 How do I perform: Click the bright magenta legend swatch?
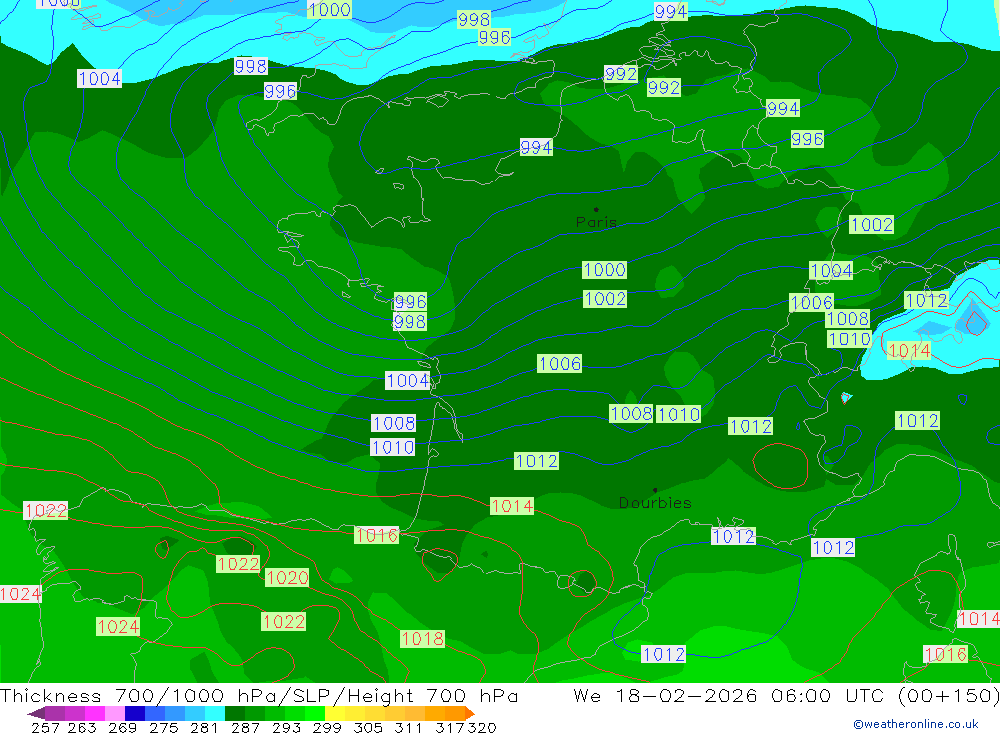[x=94, y=713]
